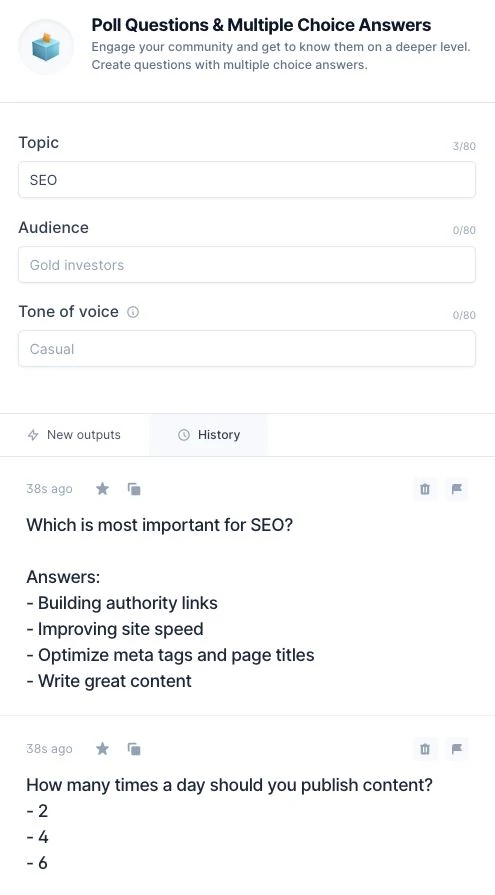Image resolution: width=495 pixels, height=895 pixels.
Task: Star the 'publish content' poll output
Action: [x=102, y=748]
